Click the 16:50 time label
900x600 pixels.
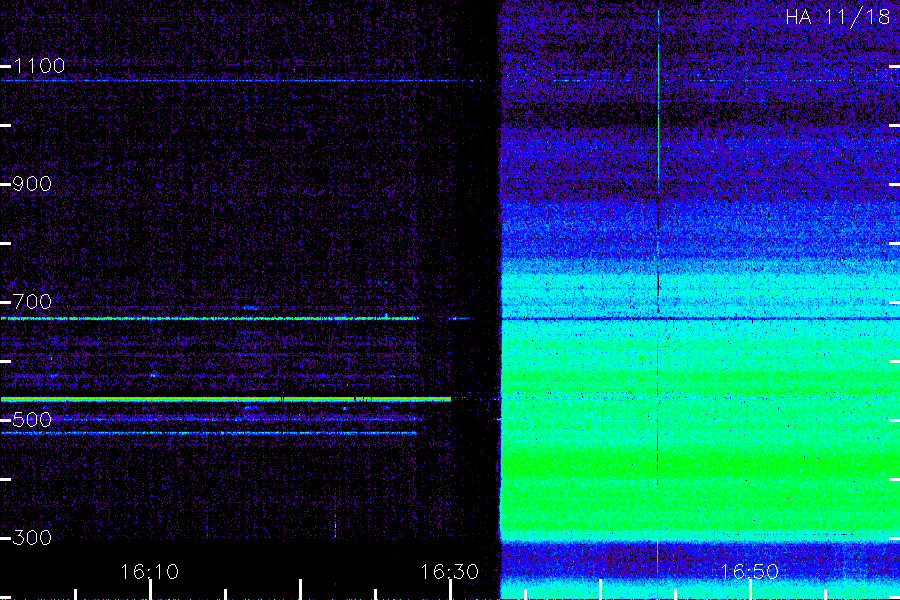(x=749, y=572)
